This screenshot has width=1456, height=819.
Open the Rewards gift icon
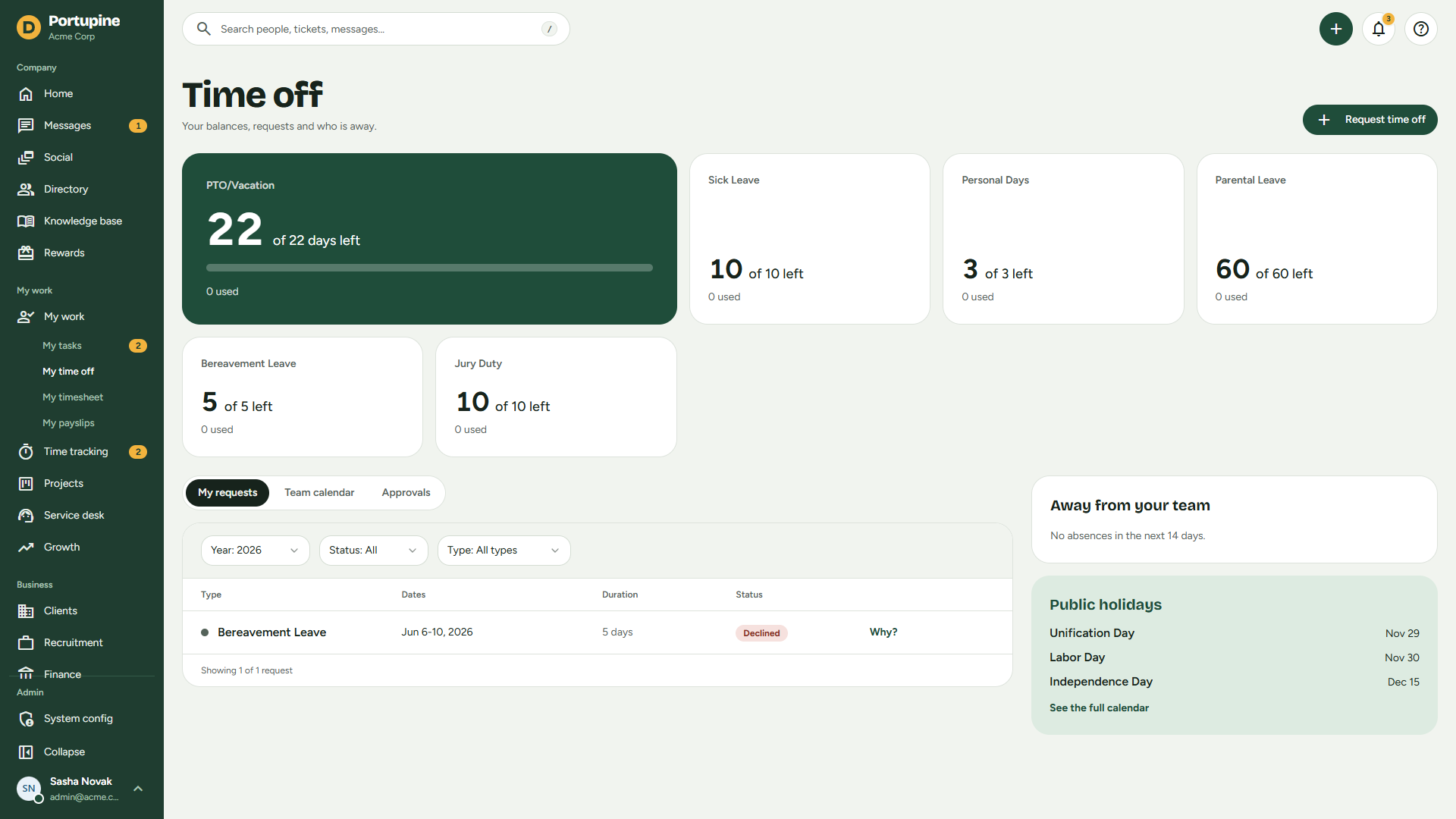[26, 253]
